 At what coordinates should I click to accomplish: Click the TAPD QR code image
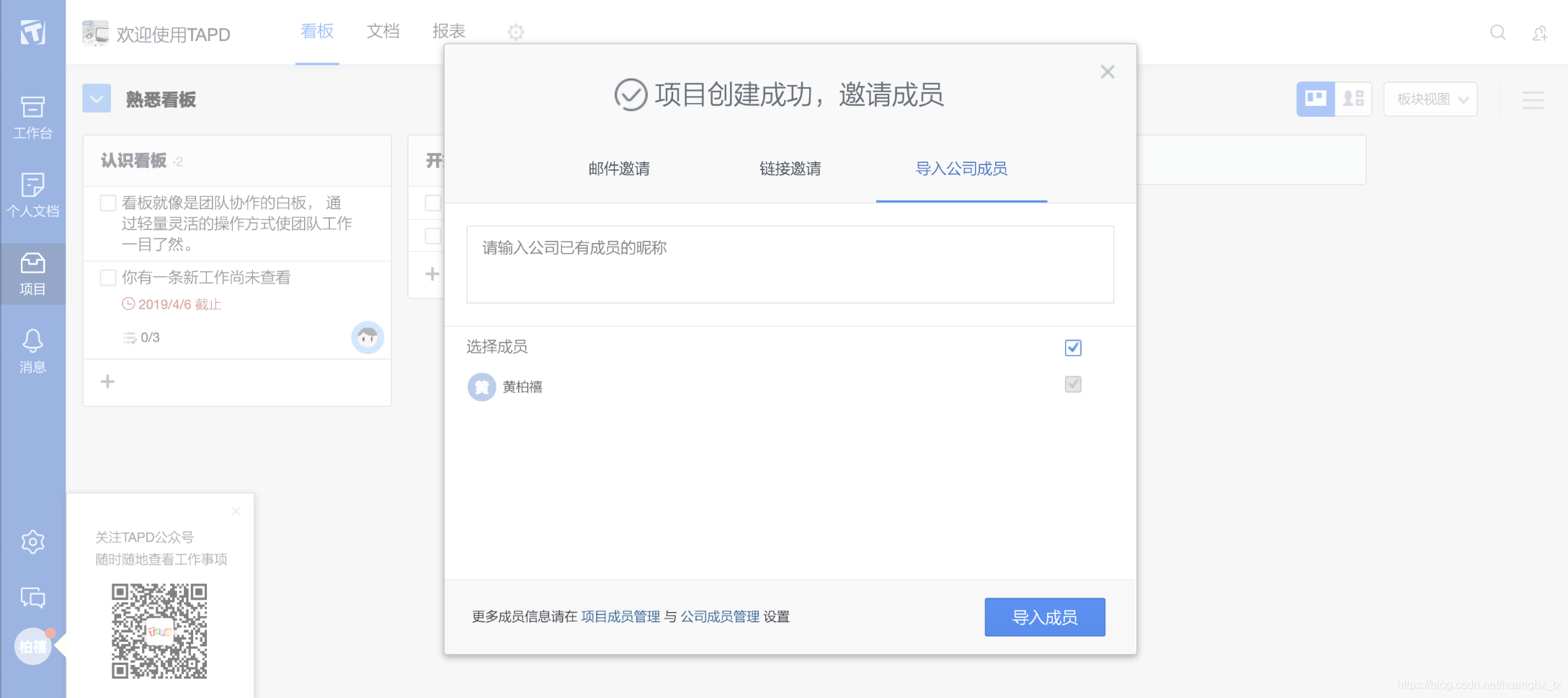tap(159, 631)
